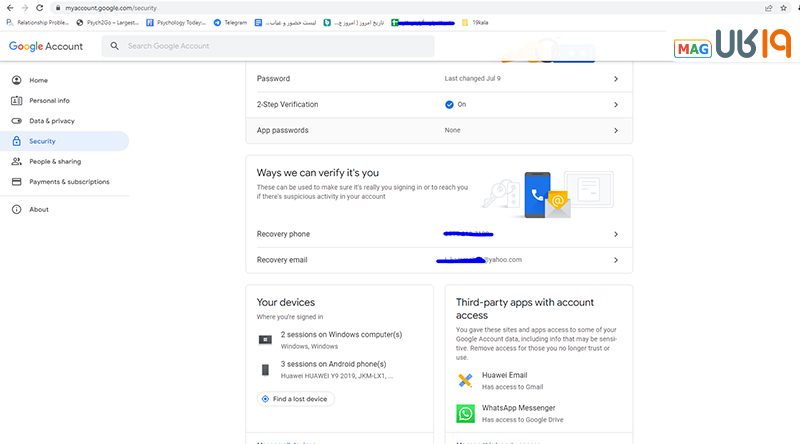Image resolution: width=800 pixels, height=444 pixels.
Task: Click the WhatsApp Messenger app icon
Action: [x=465, y=413]
